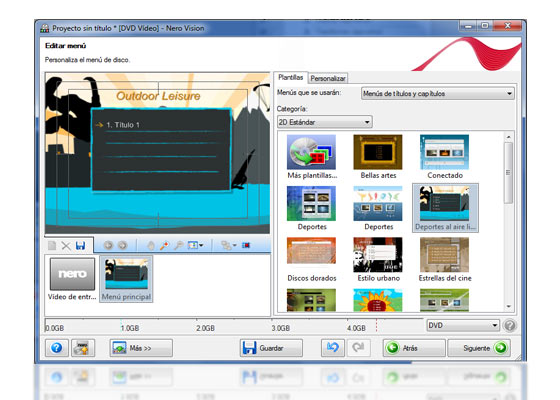Viewport: 560px width, 400px height.
Task: Click the gray help icon beside DVD dropdown
Action: point(510,326)
